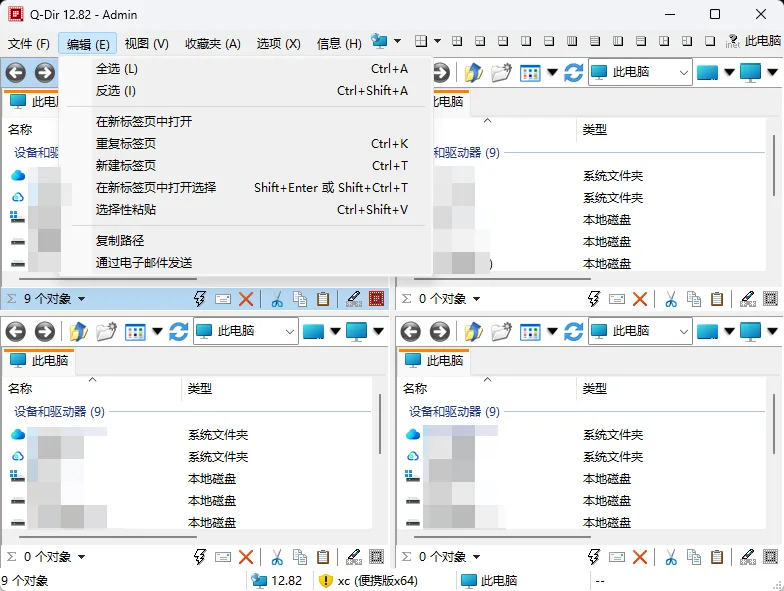Click the 此电脑 label at the top toolbar's right end

[x=762, y=41]
